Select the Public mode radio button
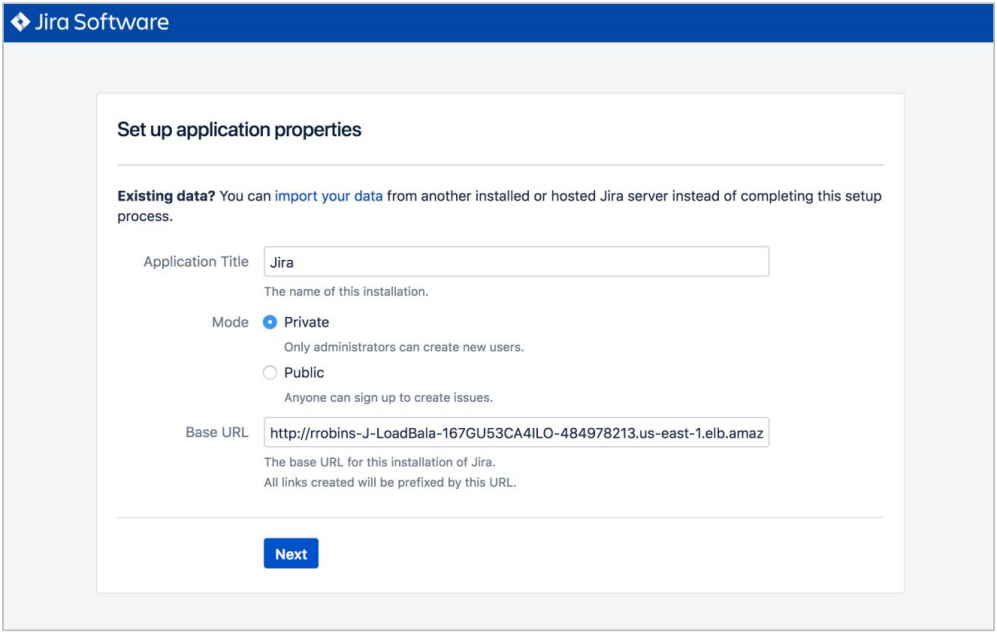Screen dimensions: 997x633 (x=270, y=372)
